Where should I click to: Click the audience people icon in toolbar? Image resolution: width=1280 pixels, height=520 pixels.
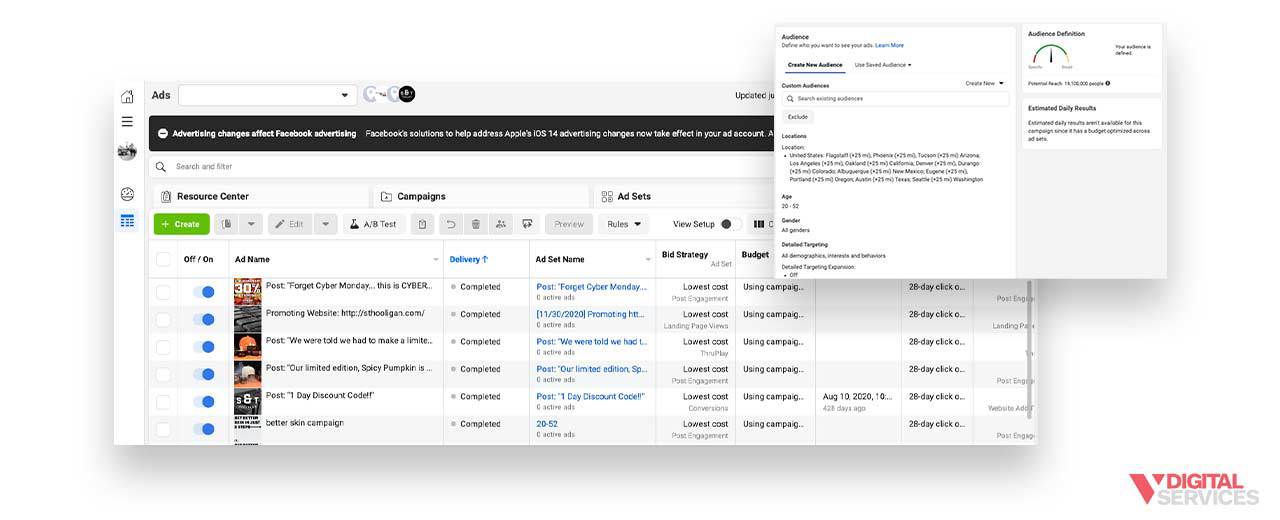coord(501,224)
